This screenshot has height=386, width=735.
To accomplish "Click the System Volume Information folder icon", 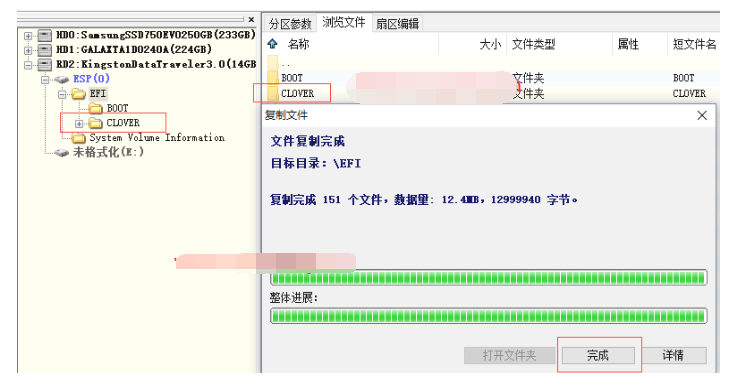I will coord(79,138).
